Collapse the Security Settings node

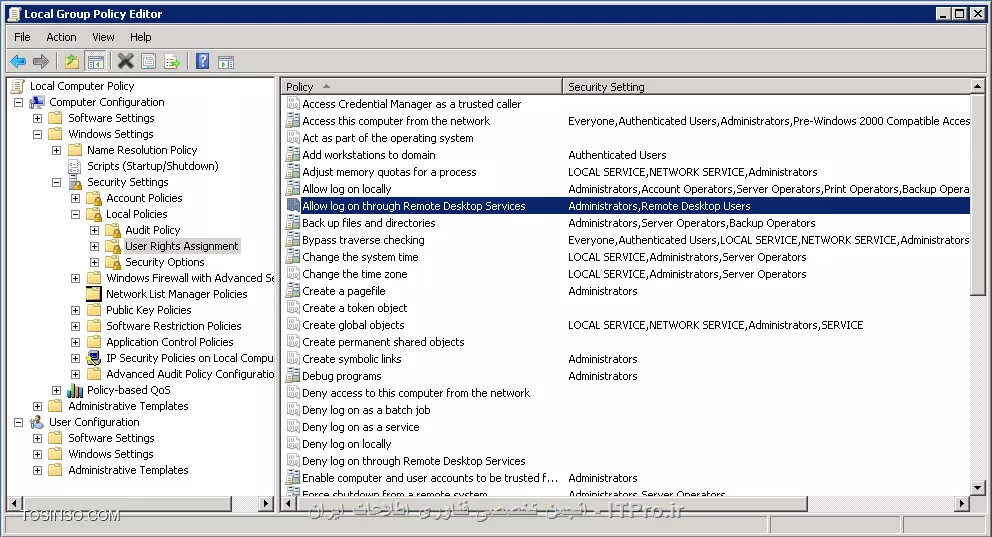coord(56,182)
